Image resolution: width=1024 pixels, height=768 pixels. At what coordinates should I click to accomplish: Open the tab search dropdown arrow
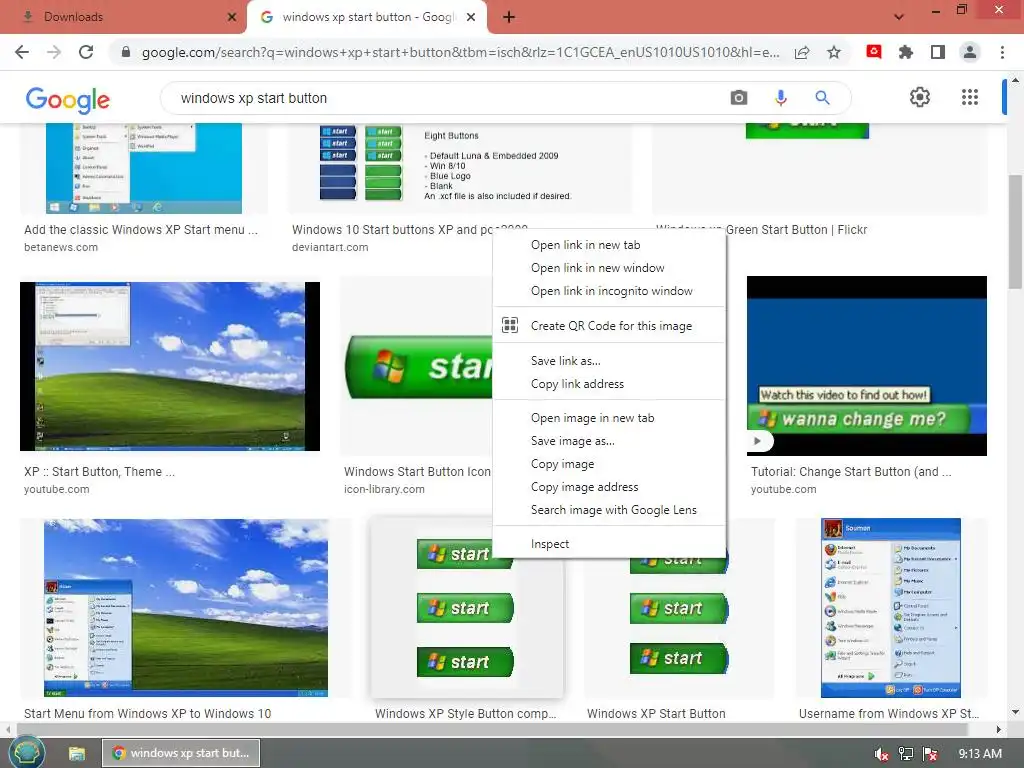(899, 17)
